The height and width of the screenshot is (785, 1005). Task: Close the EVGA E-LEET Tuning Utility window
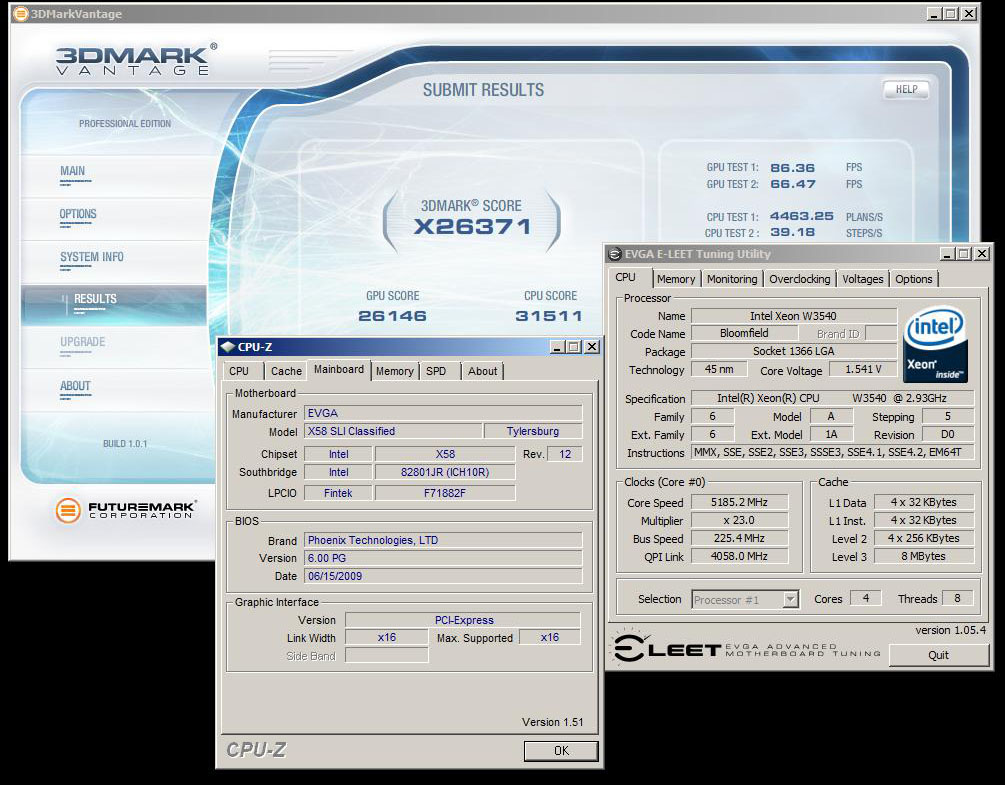(x=981, y=254)
